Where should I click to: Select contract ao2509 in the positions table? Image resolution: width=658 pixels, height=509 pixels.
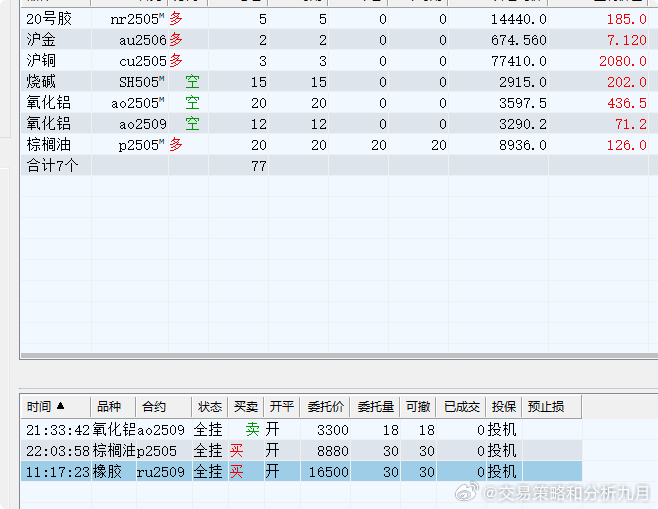tap(143, 124)
